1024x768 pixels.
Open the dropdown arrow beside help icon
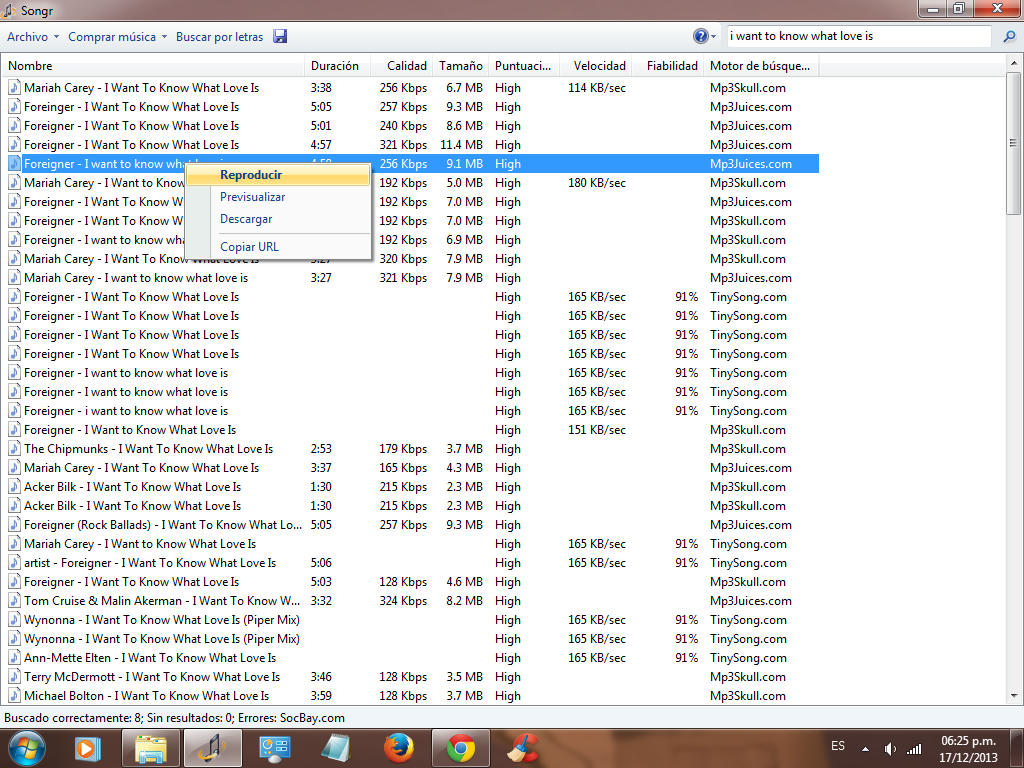pyautogui.click(x=713, y=37)
